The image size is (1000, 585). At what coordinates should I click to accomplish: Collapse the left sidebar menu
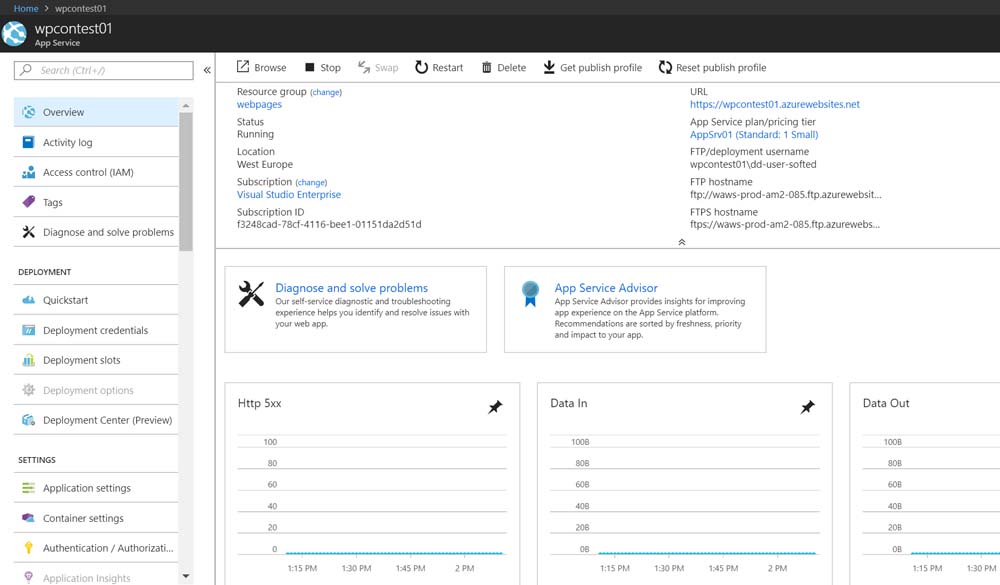(207, 70)
